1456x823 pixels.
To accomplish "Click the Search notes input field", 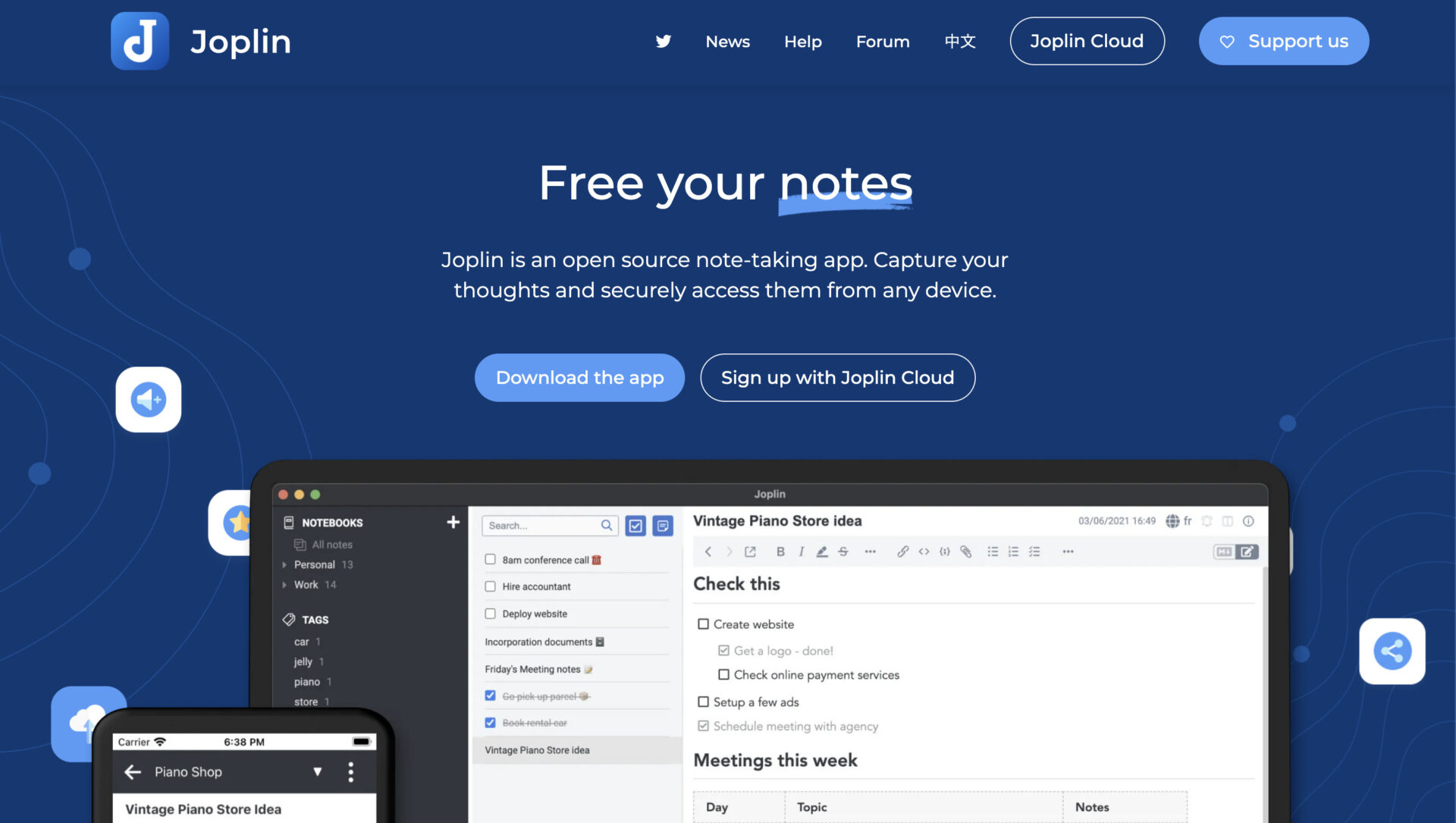I will pyautogui.click(x=541, y=526).
